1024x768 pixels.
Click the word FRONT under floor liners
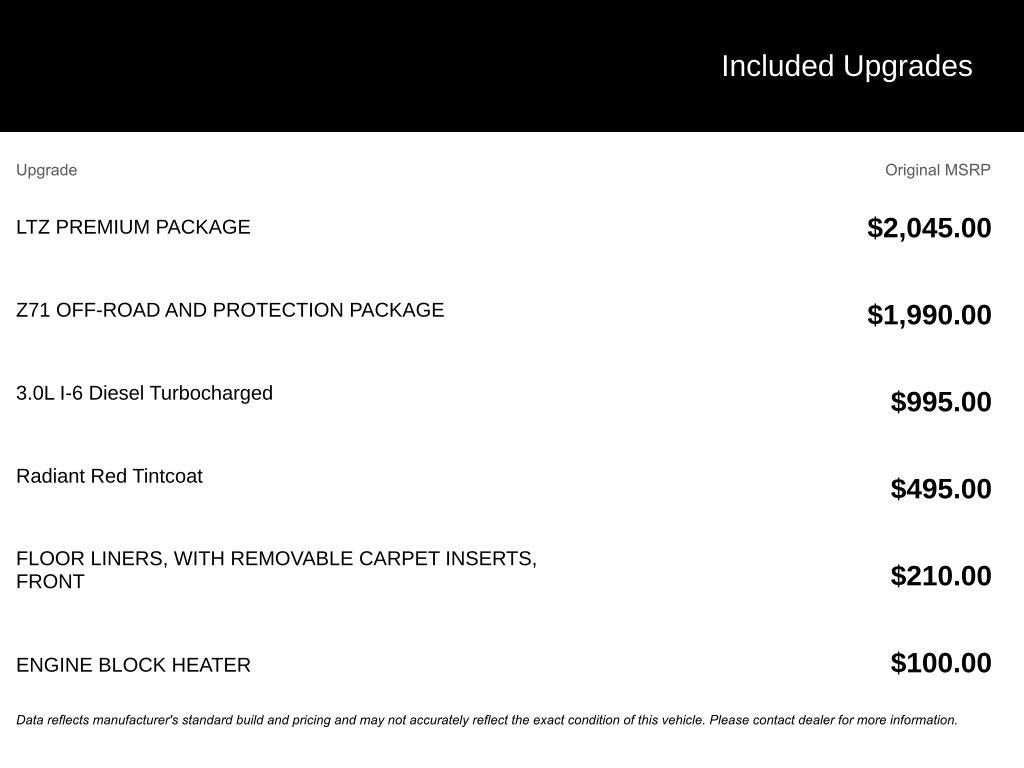pos(50,582)
